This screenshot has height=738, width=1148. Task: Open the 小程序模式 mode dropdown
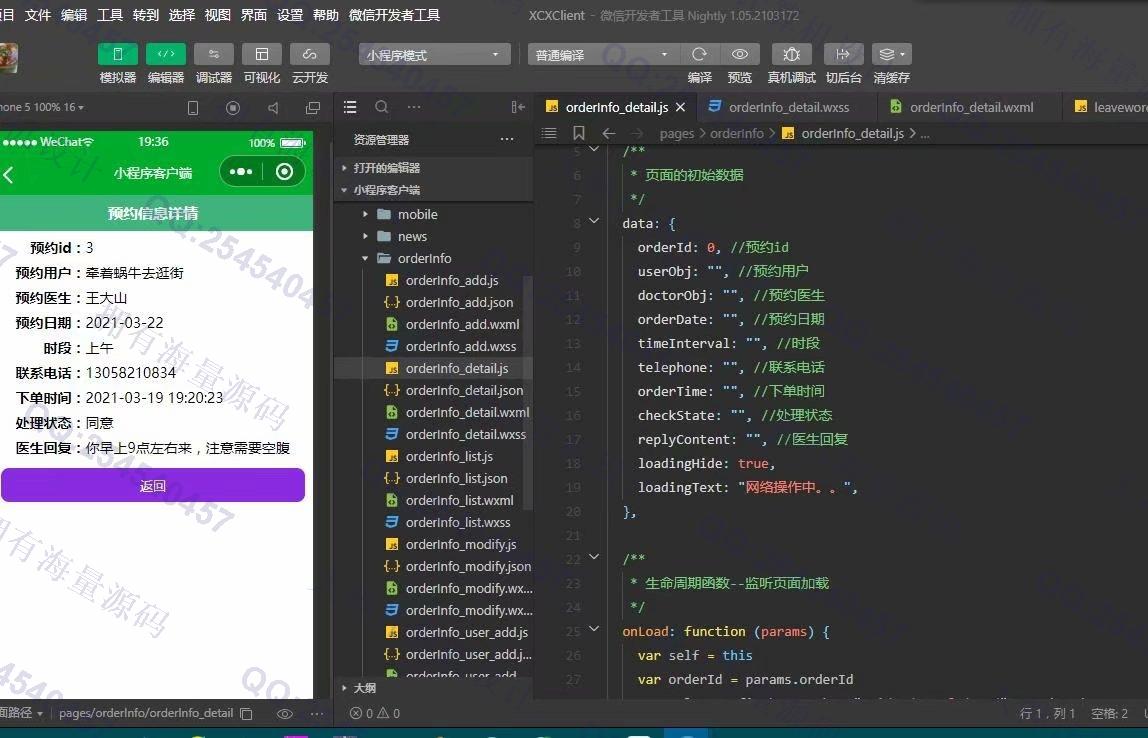click(433, 55)
